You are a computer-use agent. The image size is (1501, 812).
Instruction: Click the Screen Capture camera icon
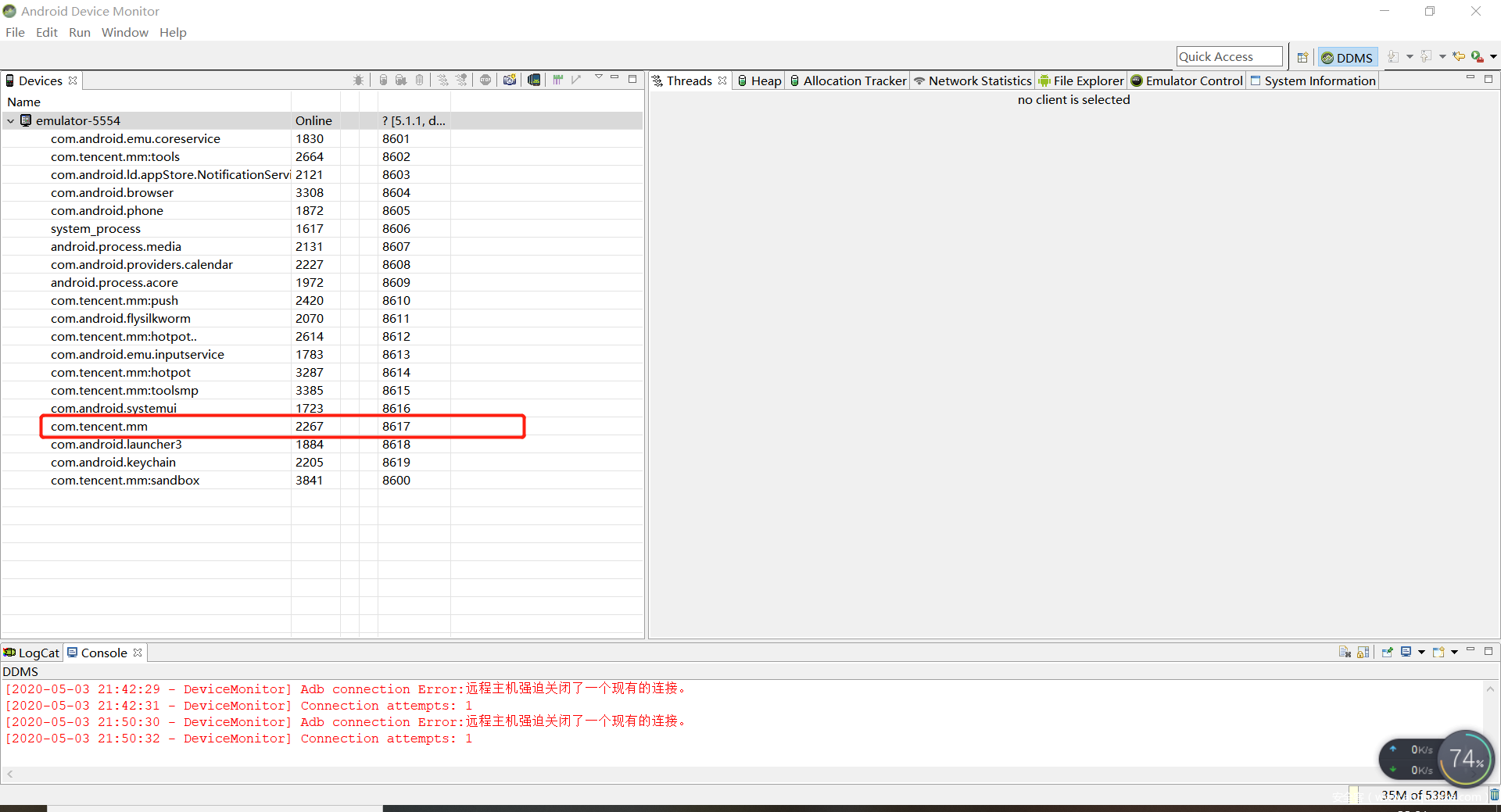pos(510,80)
